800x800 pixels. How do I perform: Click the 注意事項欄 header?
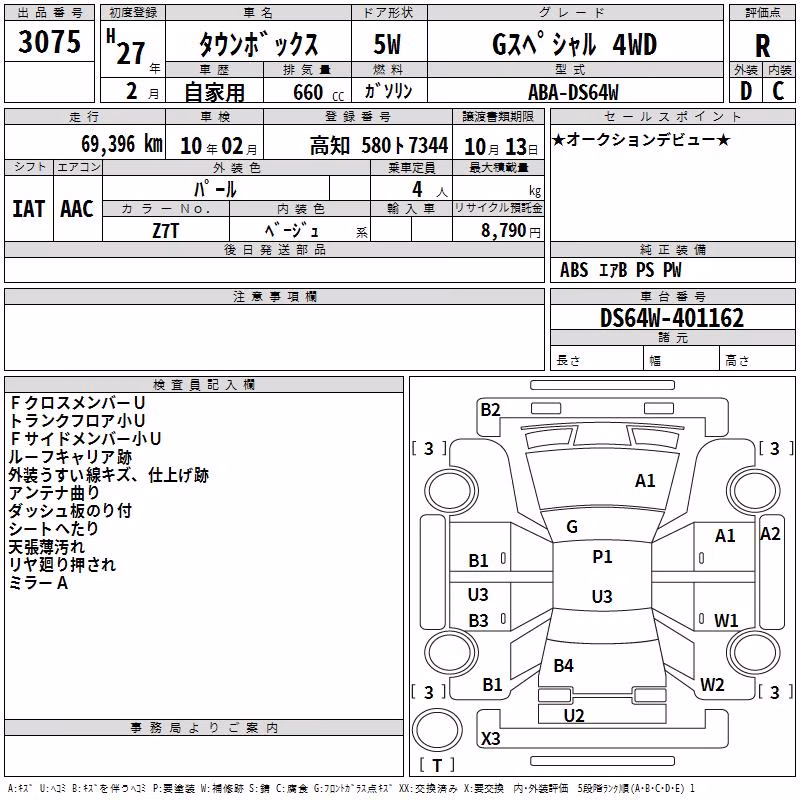coord(275,296)
